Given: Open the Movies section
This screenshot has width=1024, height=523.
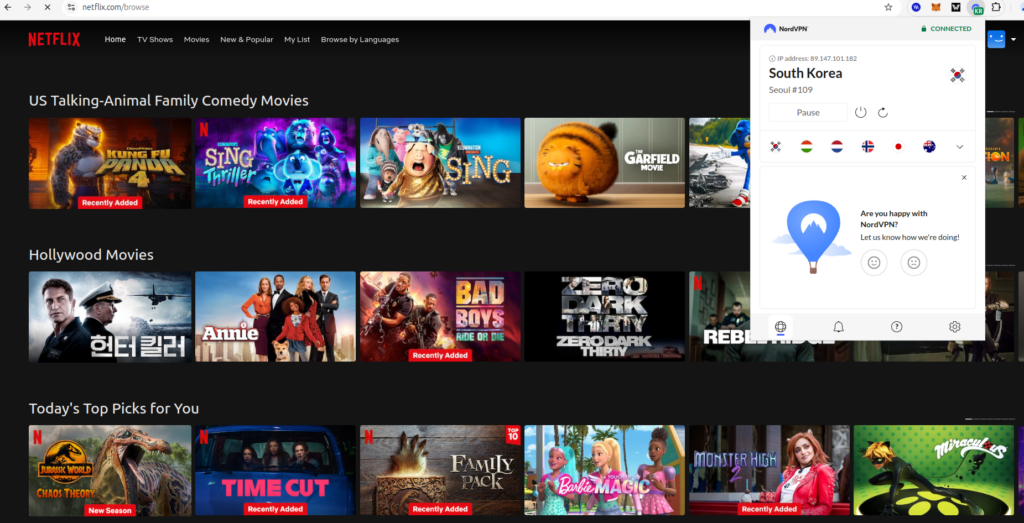Looking at the screenshot, I should [x=197, y=39].
